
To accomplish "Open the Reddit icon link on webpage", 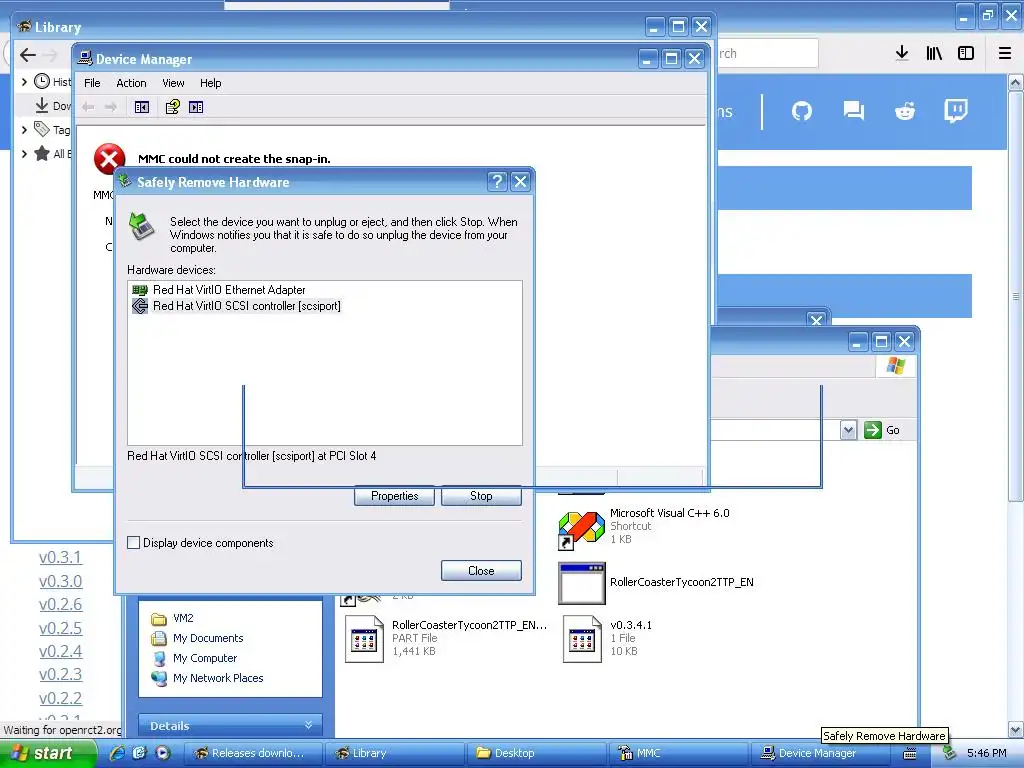I will point(904,111).
